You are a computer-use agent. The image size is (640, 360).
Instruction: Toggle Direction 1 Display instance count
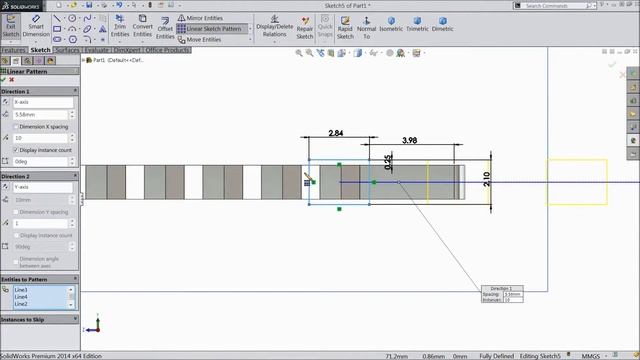click(16, 150)
